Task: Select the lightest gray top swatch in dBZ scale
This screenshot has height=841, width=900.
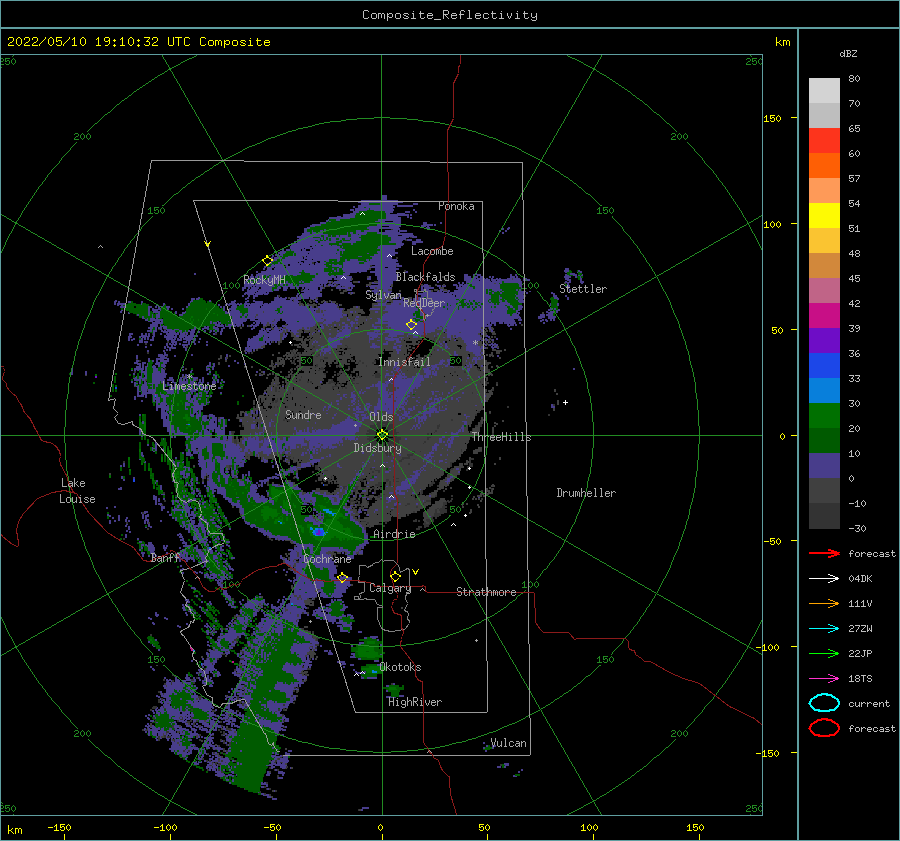Action: pyautogui.click(x=824, y=91)
